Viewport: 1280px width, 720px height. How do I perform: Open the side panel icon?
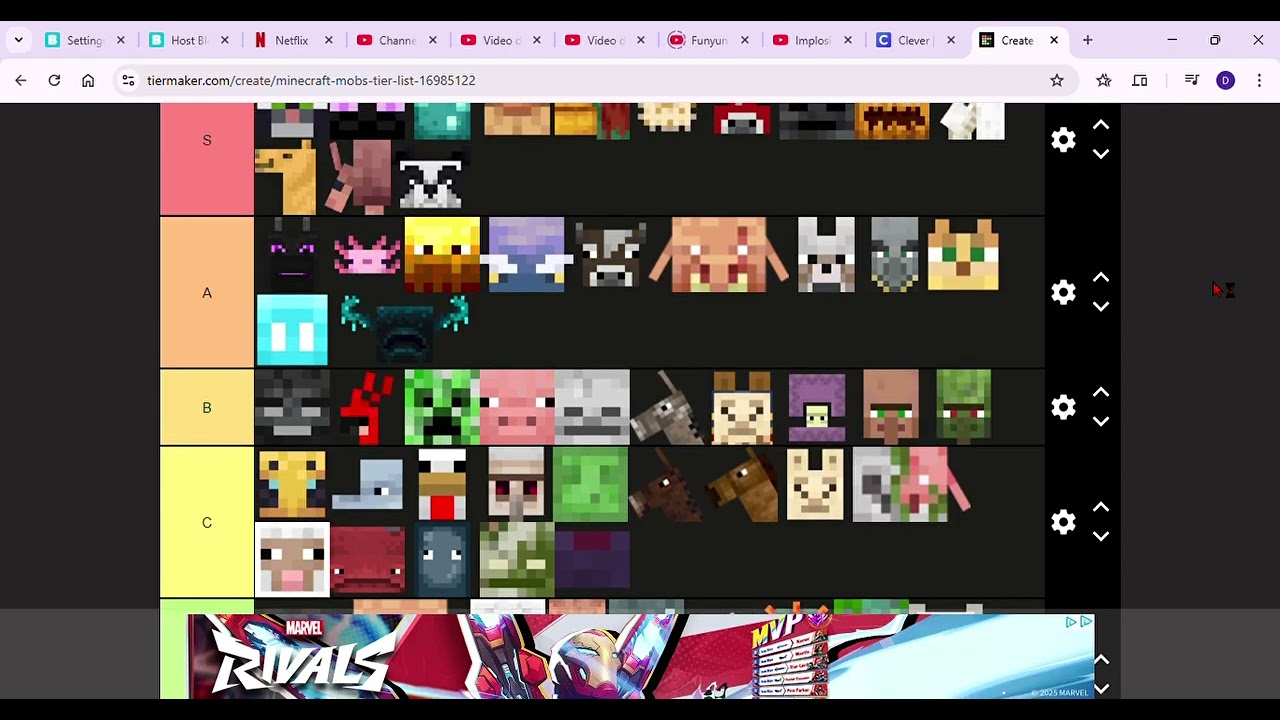point(1139,80)
